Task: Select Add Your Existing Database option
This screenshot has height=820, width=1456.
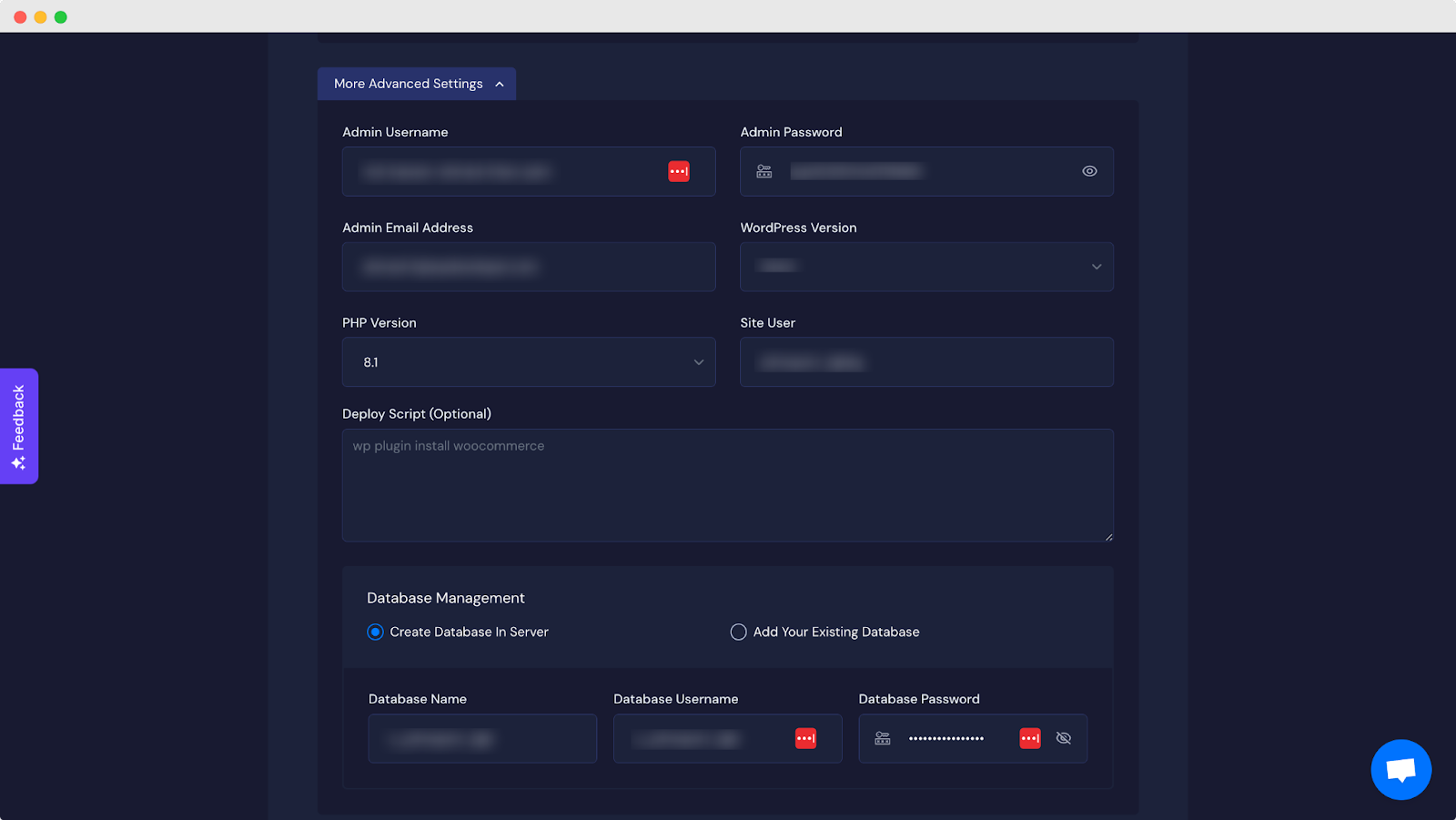Action: [x=738, y=632]
